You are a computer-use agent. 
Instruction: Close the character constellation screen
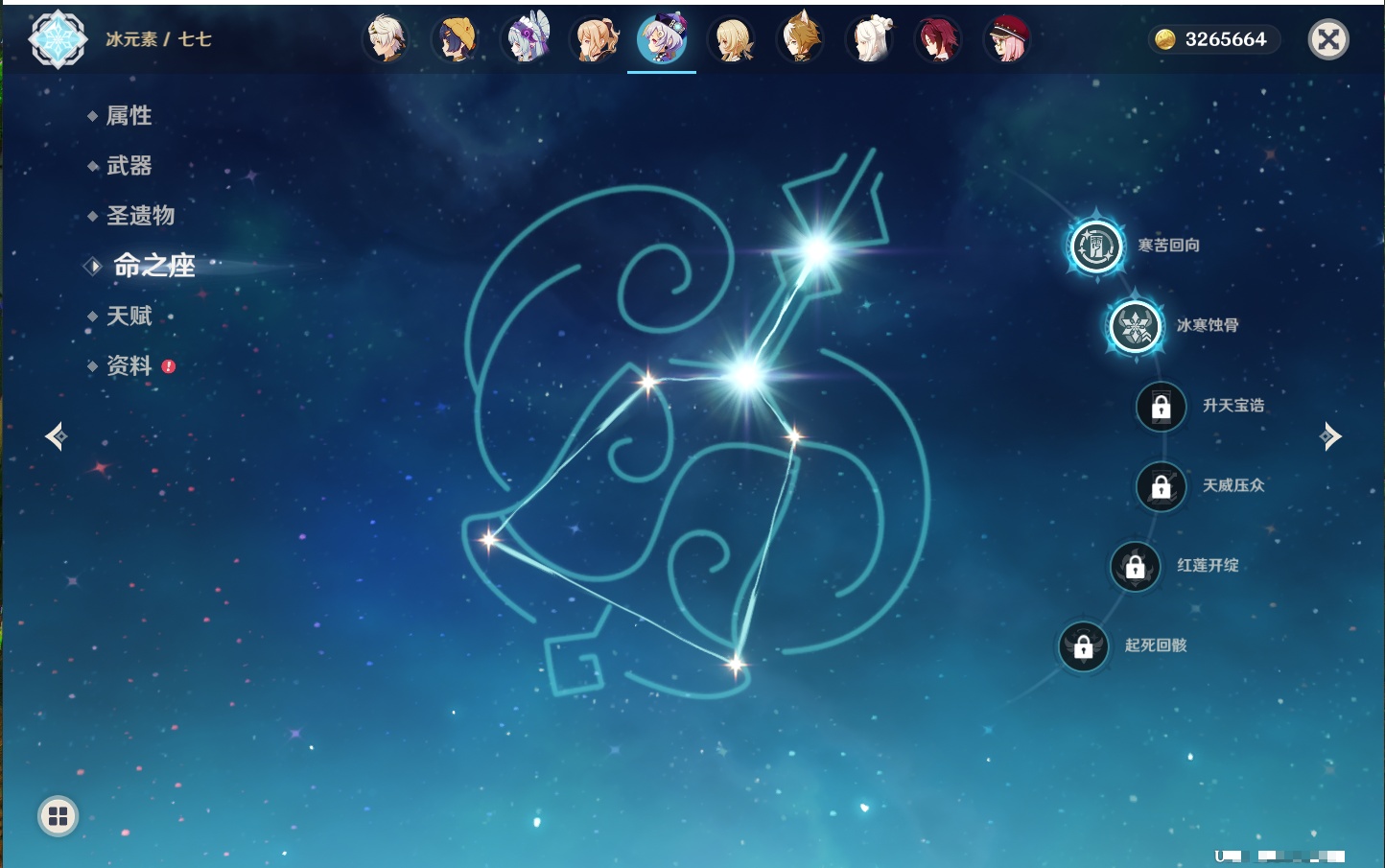pos(1328,39)
